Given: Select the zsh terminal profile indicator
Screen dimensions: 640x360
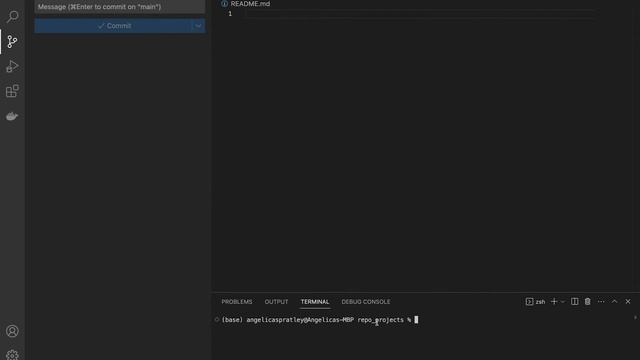Looking at the screenshot, I should 535,302.
